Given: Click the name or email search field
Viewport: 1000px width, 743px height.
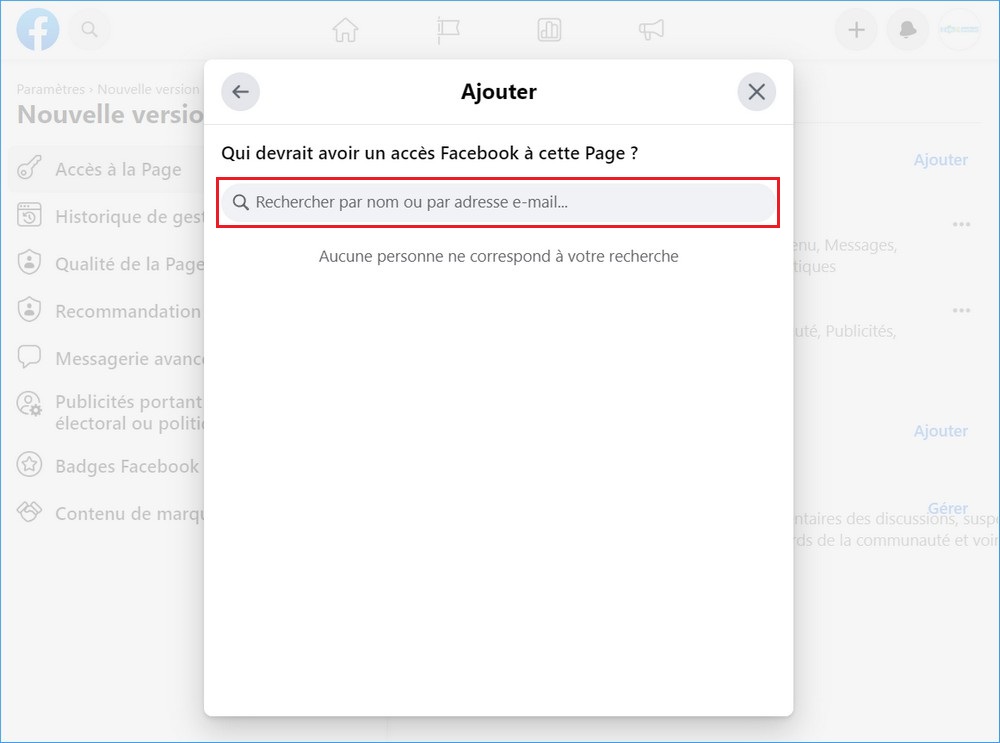Looking at the screenshot, I should [497, 203].
